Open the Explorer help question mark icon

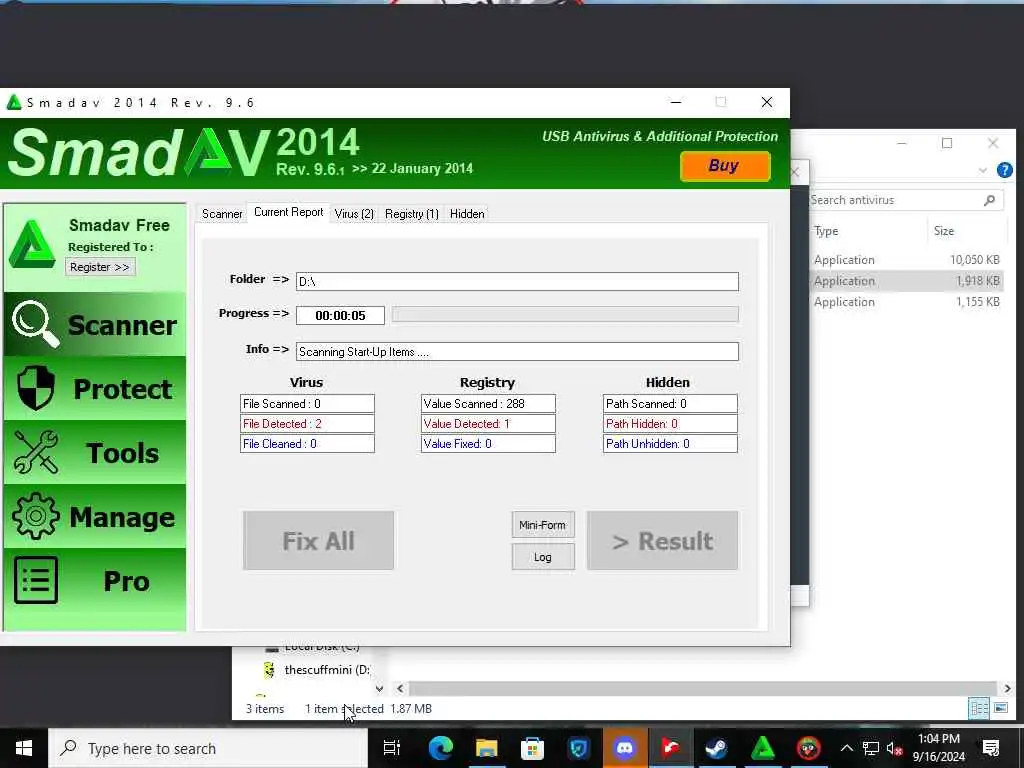(1004, 170)
